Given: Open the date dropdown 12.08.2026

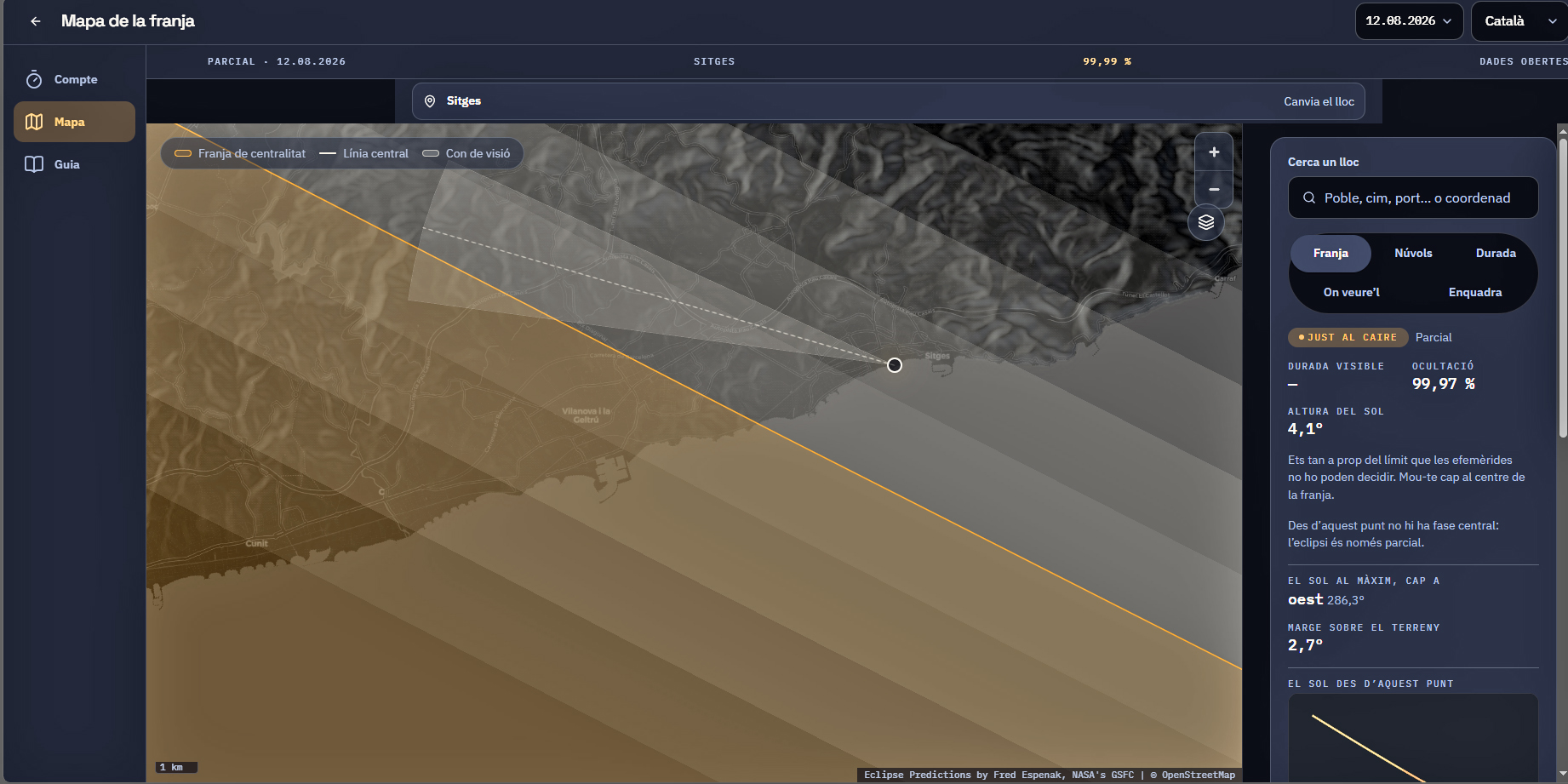Looking at the screenshot, I should pos(1409,21).
